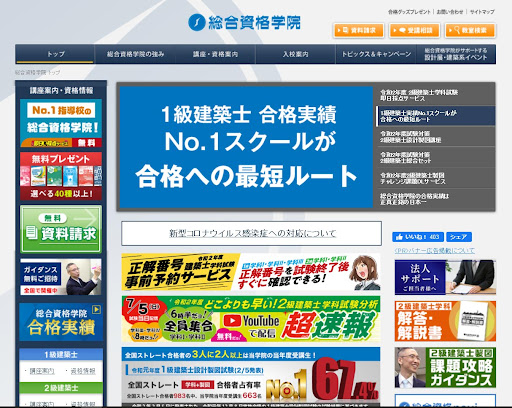Select 1級建築士実績No.1スクール slide item

[x=436, y=116]
